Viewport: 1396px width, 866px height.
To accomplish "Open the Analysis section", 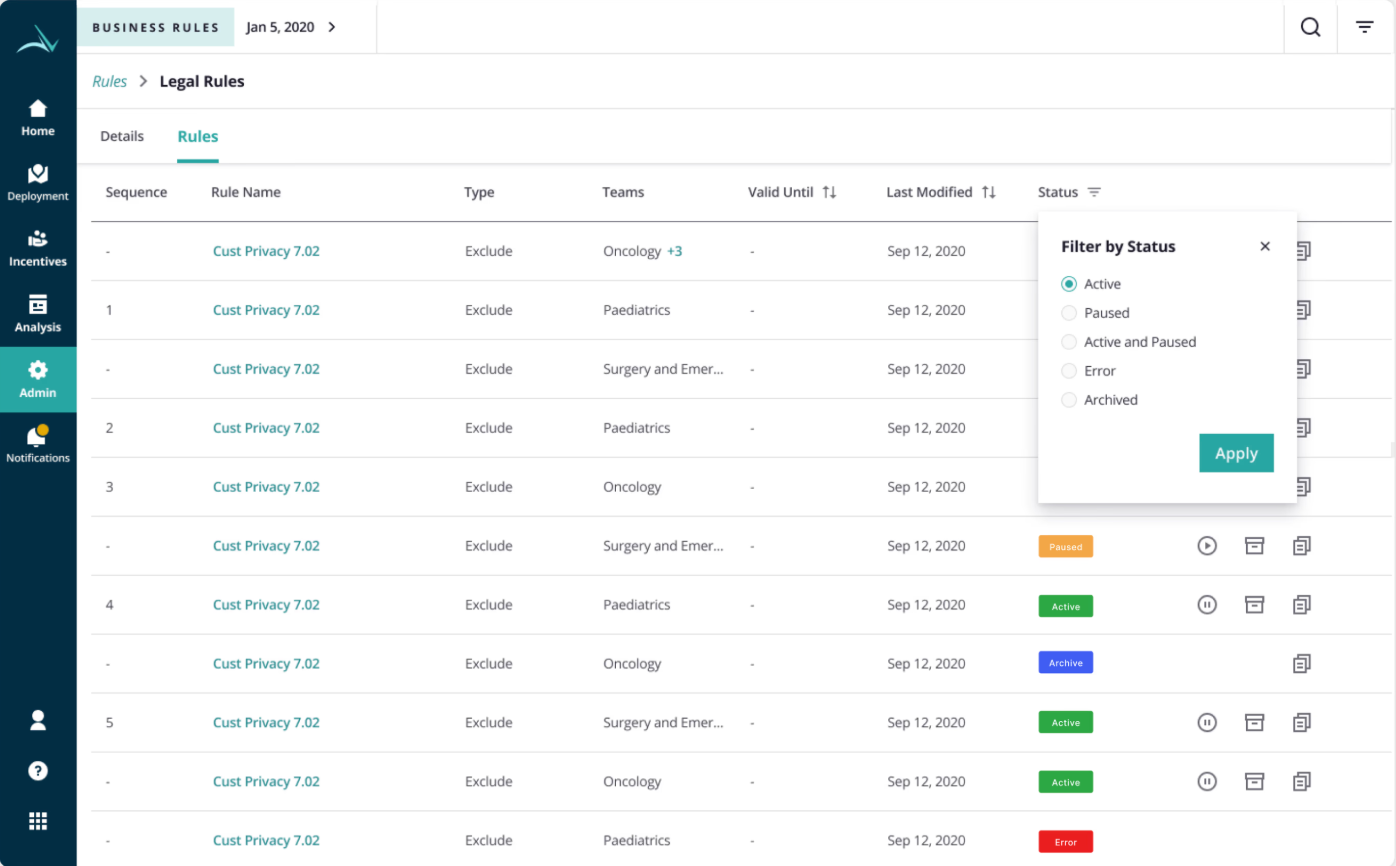I will click(x=38, y=314).
